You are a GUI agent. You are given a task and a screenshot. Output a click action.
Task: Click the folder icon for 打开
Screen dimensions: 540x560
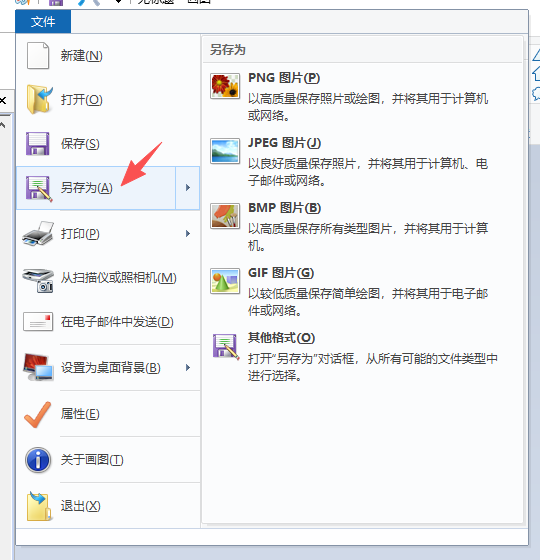(39, 99)
